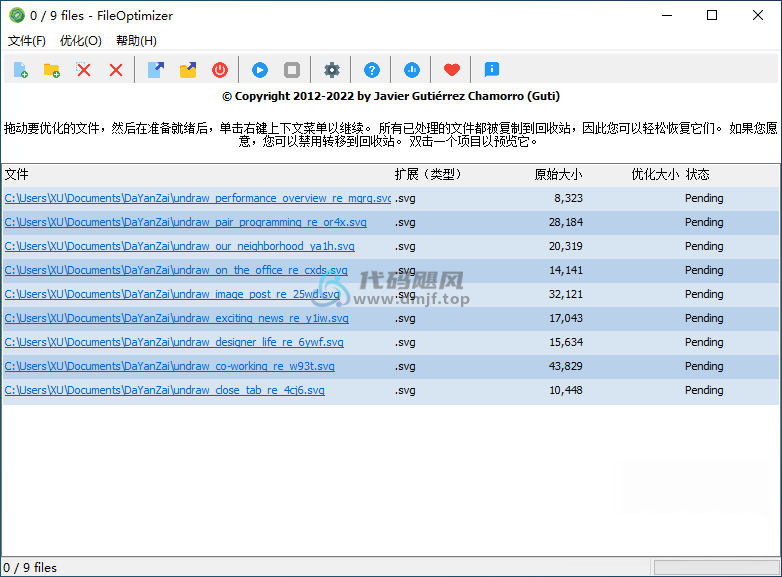Open the undraw_image_post_re_25wd.svg file link
Screen dimensions: 782x577
coord(172,294)
